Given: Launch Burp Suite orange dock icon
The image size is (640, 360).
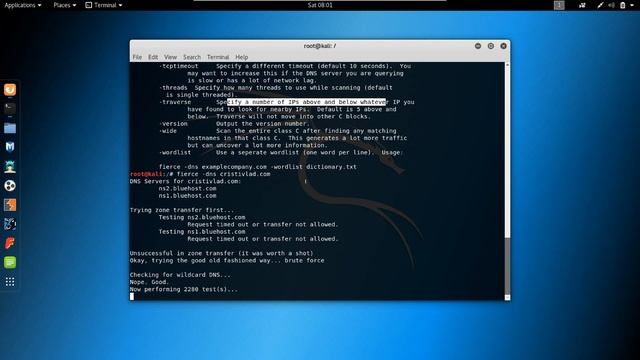Looking at the screenshot, I should pos(10,205).
